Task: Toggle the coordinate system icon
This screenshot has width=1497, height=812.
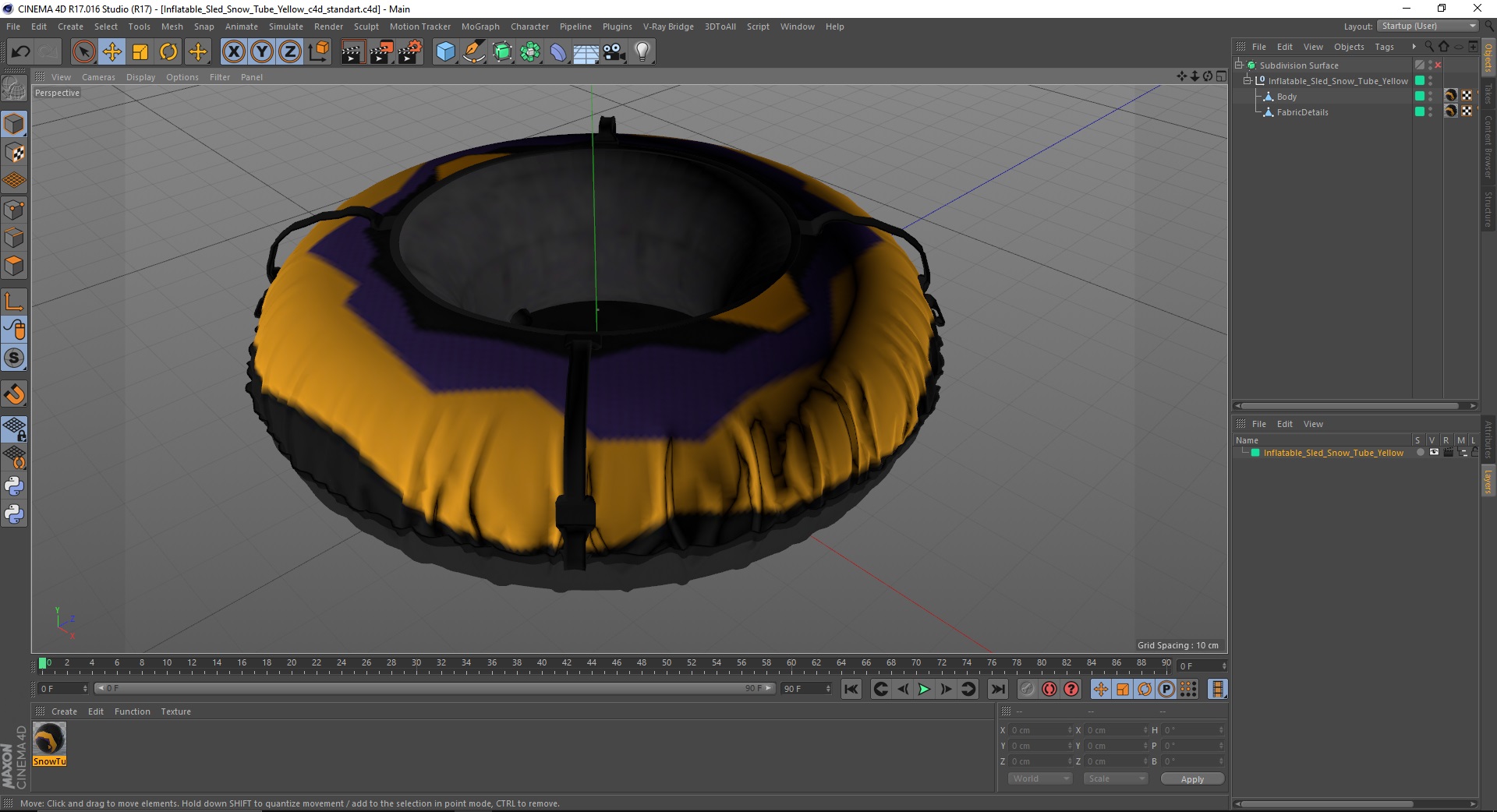Action: coord(318,52)
